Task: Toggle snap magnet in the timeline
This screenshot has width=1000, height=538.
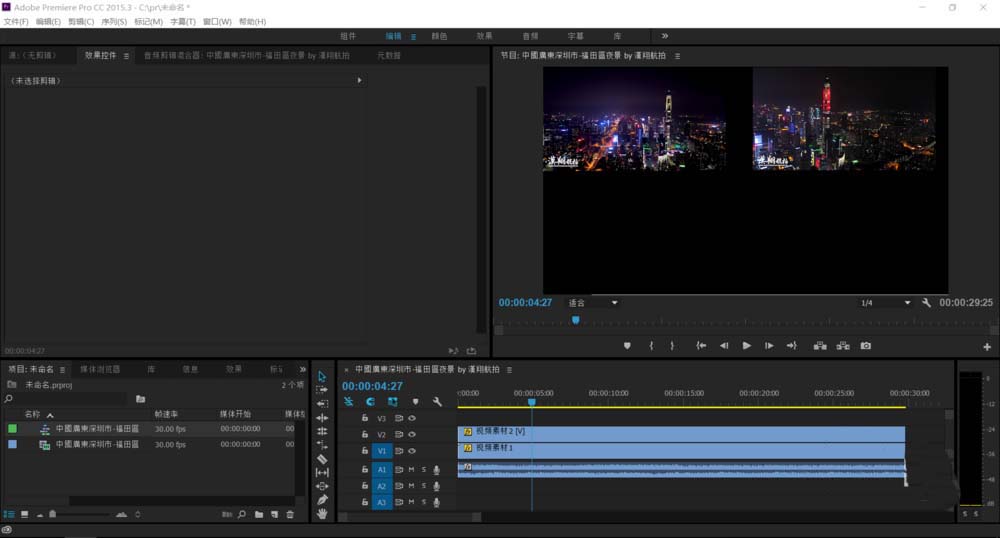Action: coord(370,401)
